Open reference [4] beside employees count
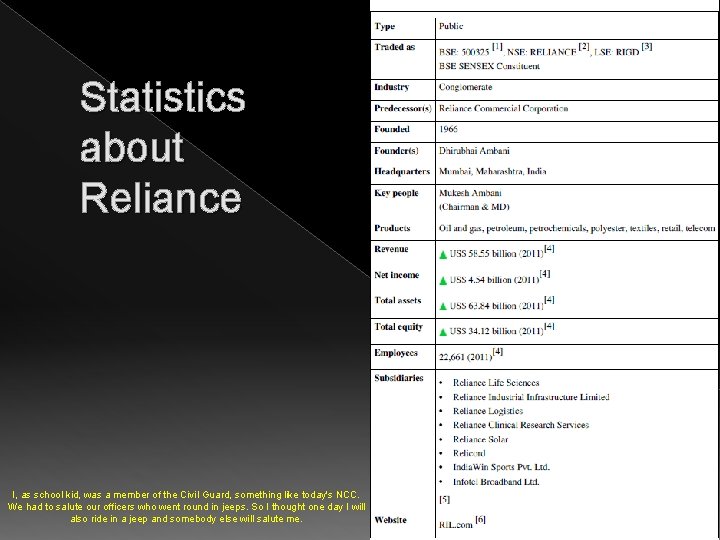 [x=498, y=351]
